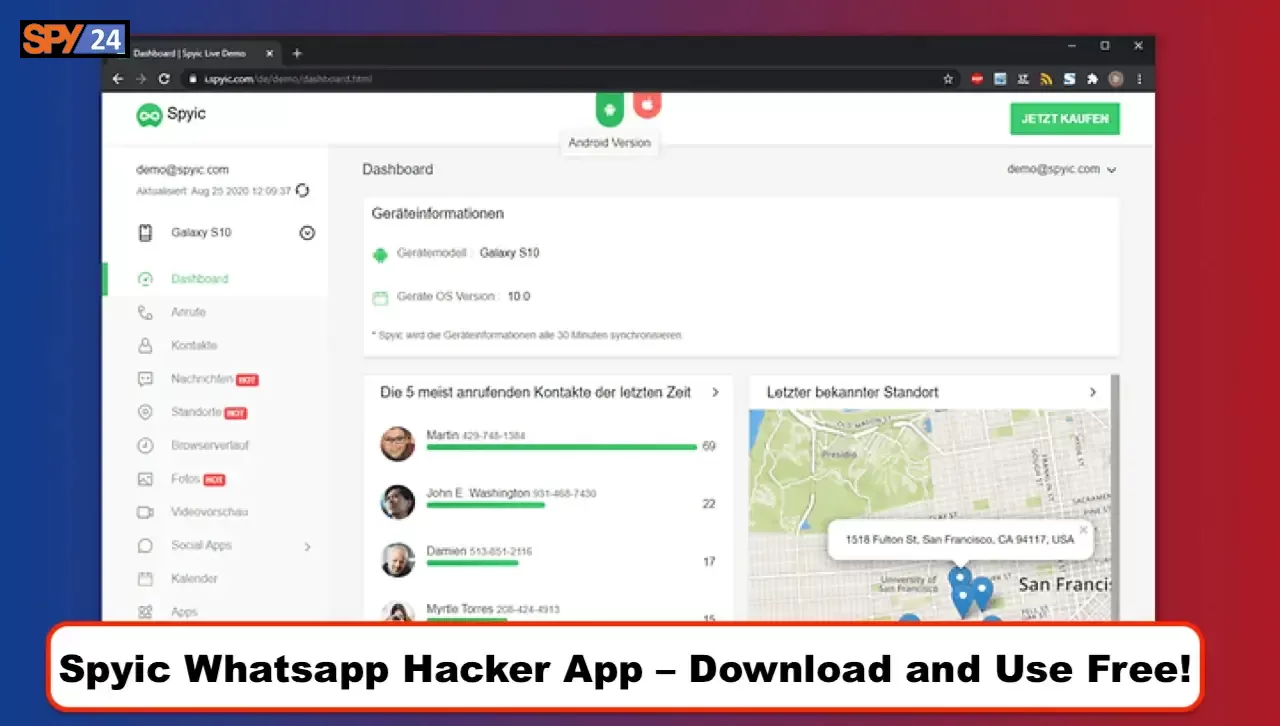Click the page scrollbar beside the map
Image resolution: width=1280 pixels, height=726 pixels.
coord(1115,497)
